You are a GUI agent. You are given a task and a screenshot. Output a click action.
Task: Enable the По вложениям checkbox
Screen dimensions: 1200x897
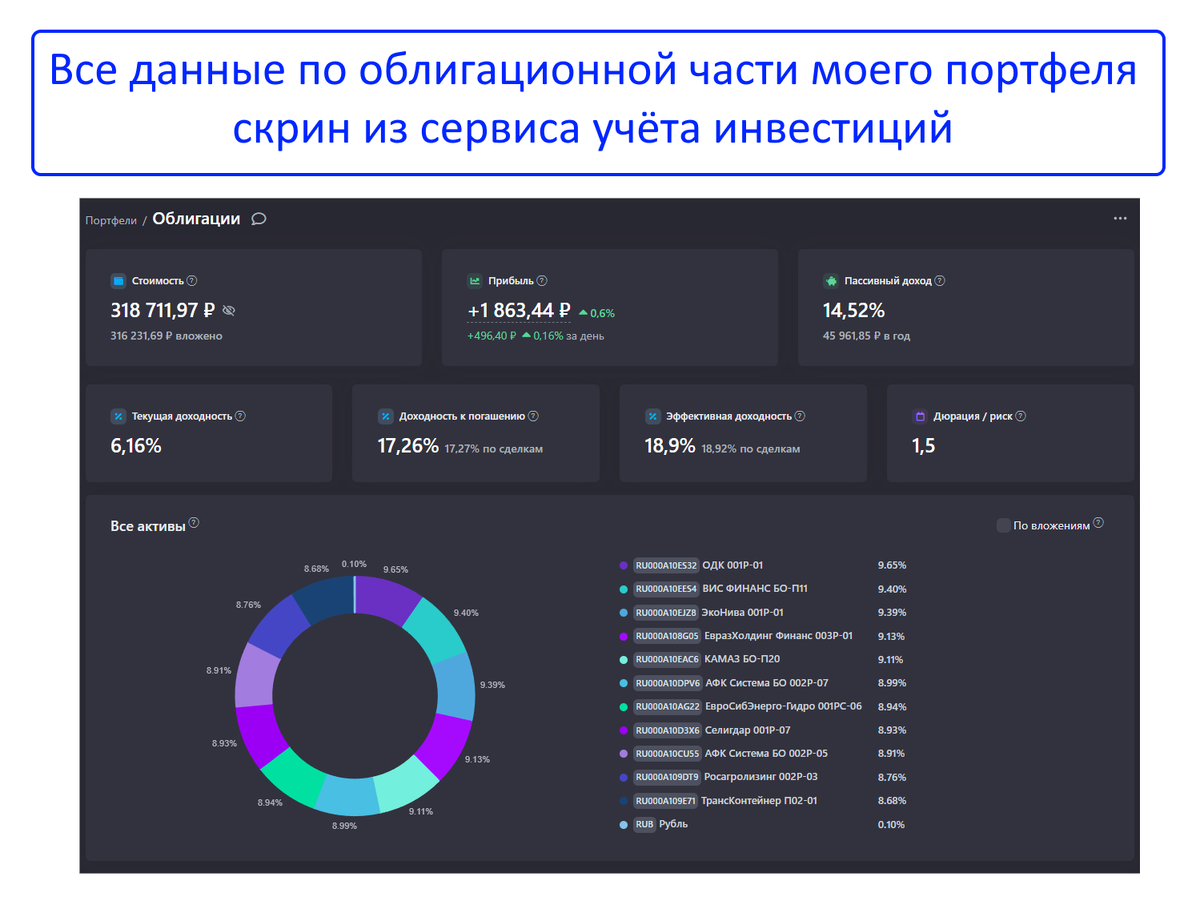[x=1003, y=525]
